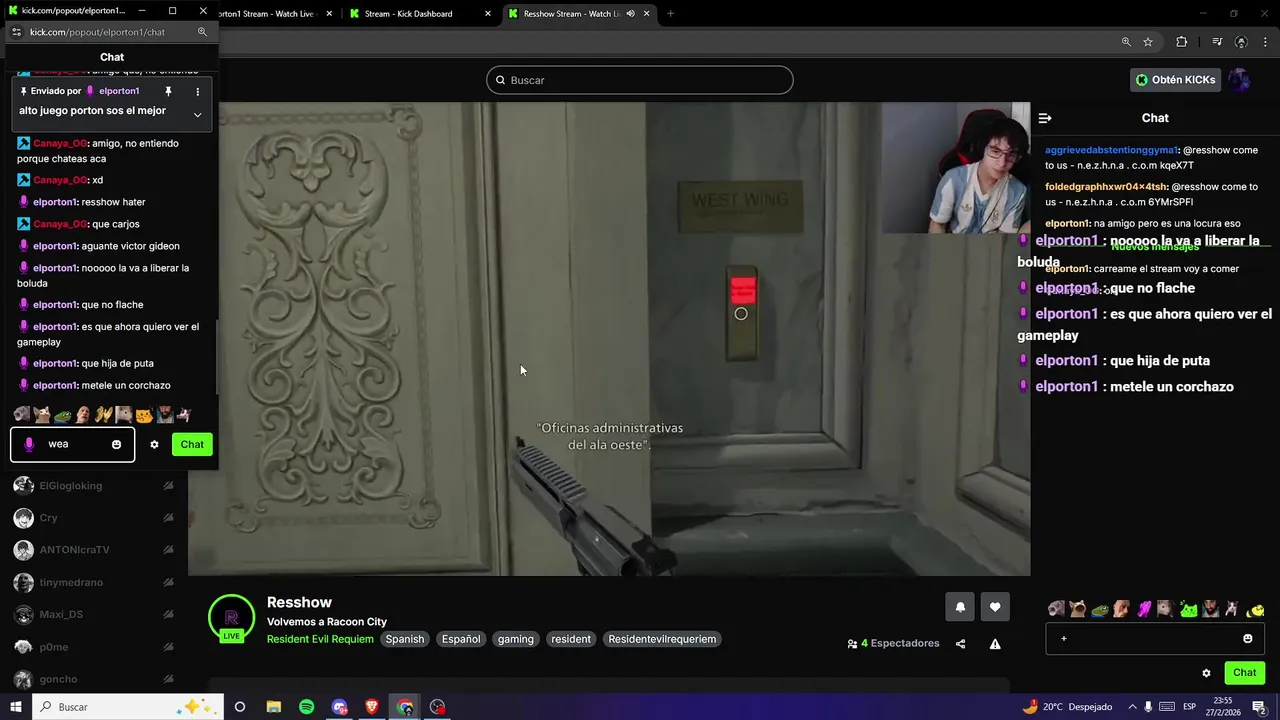Image resolution: width=1280 pixels, height=720 pixels.
Task: Open Spotify from the taskbar
Action: click(x=306, y=707)
